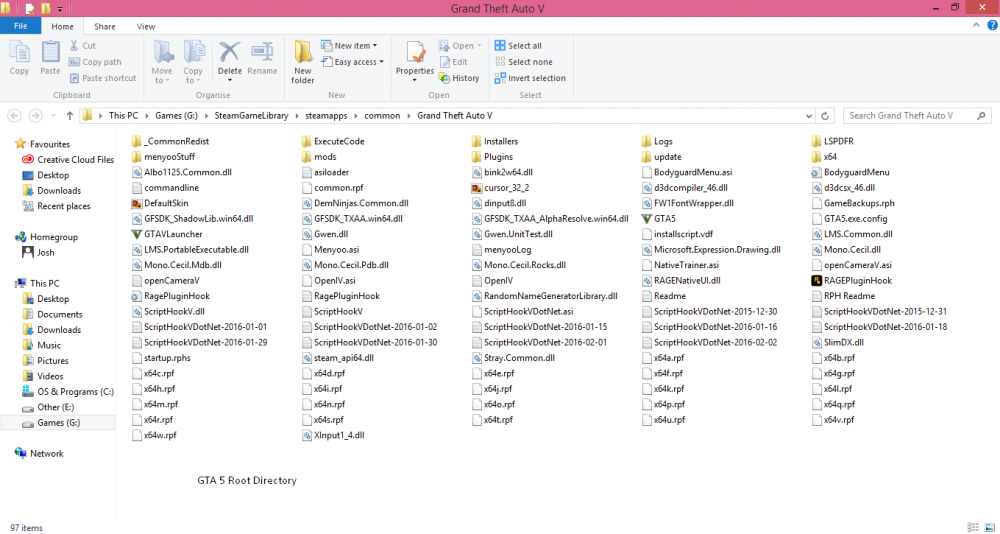The height and width of the screenshot is (534, 1000).
Task: Expand the address bar history dropdown
Action: tap(809, 116)
